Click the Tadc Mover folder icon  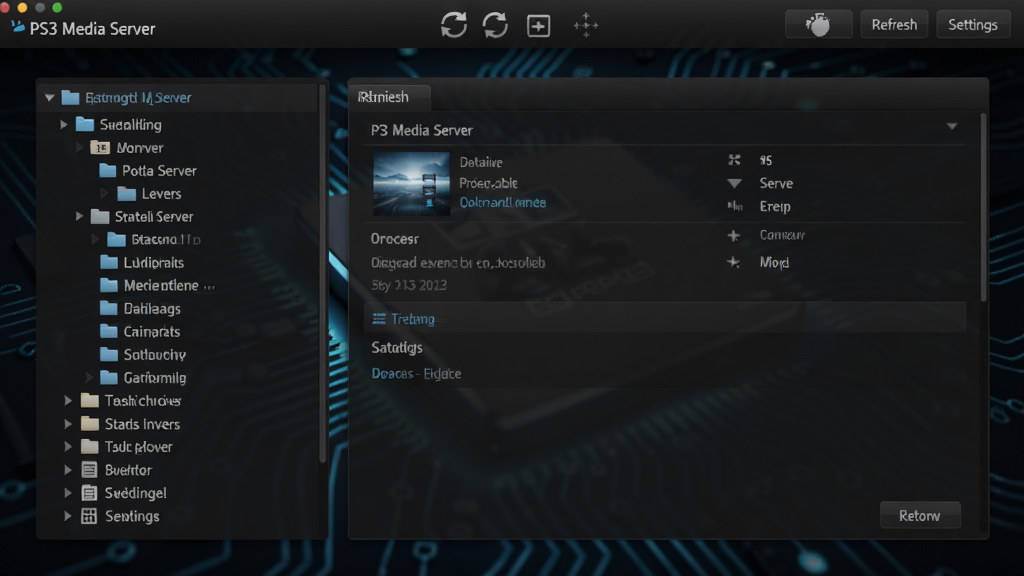click(89, 447)
